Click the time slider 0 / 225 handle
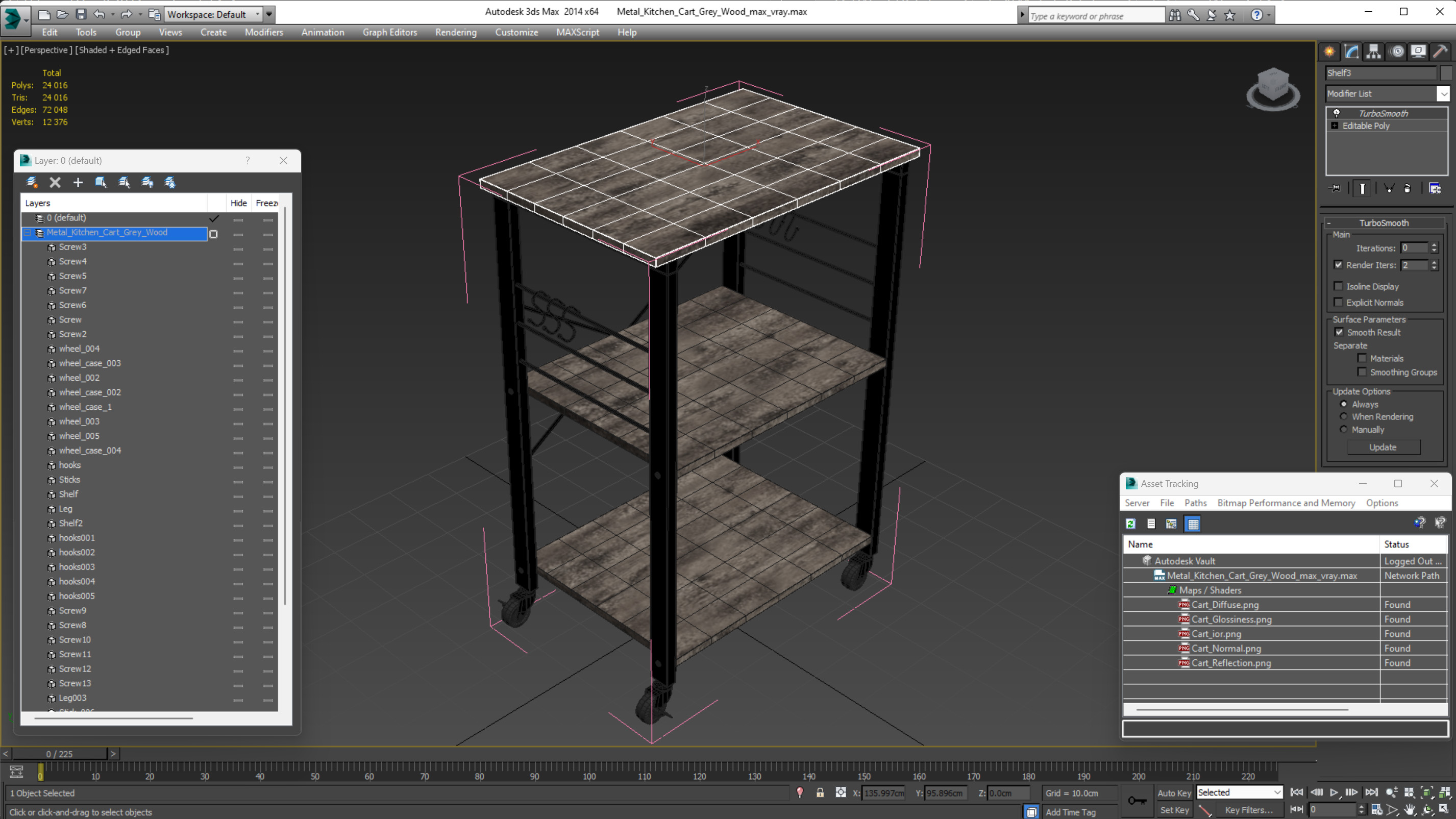 (x=59, y=754)
